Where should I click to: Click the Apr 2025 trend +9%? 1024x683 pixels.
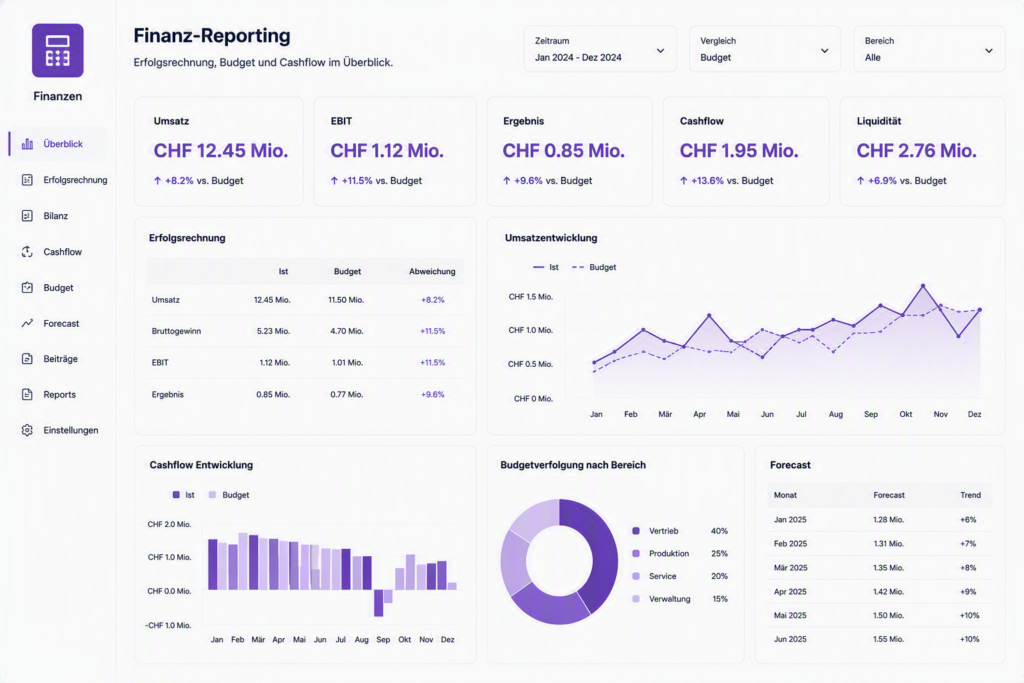click(x=968, y=592)
